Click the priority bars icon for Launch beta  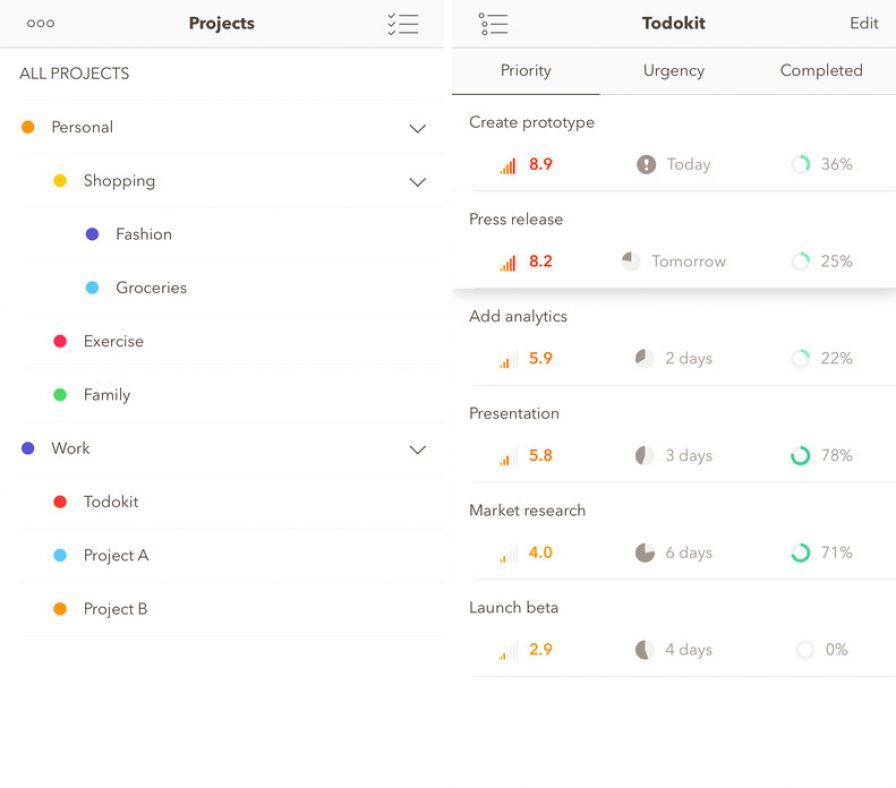pyautogui.click(x=506, y=649)
